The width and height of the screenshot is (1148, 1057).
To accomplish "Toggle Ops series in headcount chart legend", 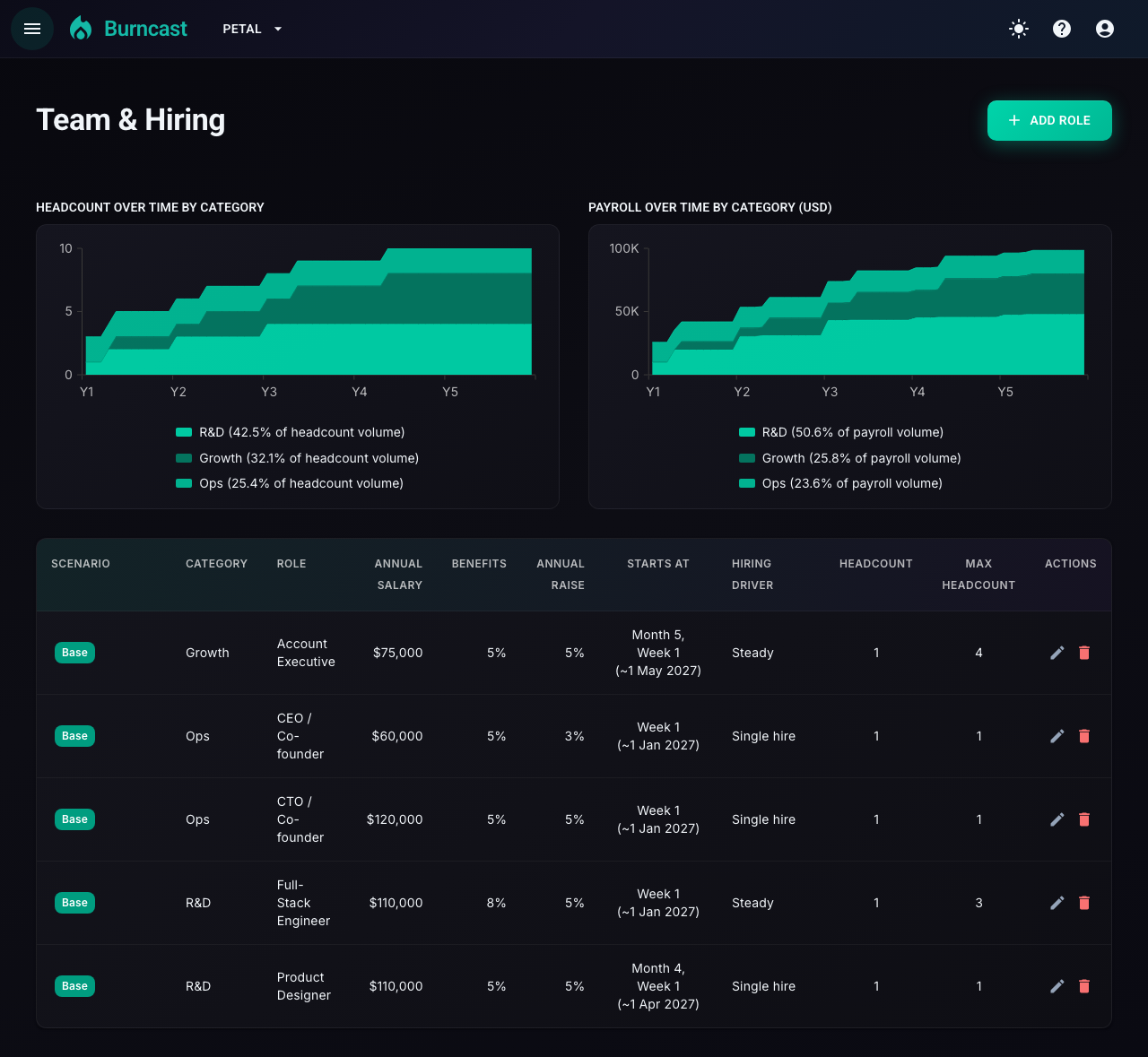I will tap(290, 483).
